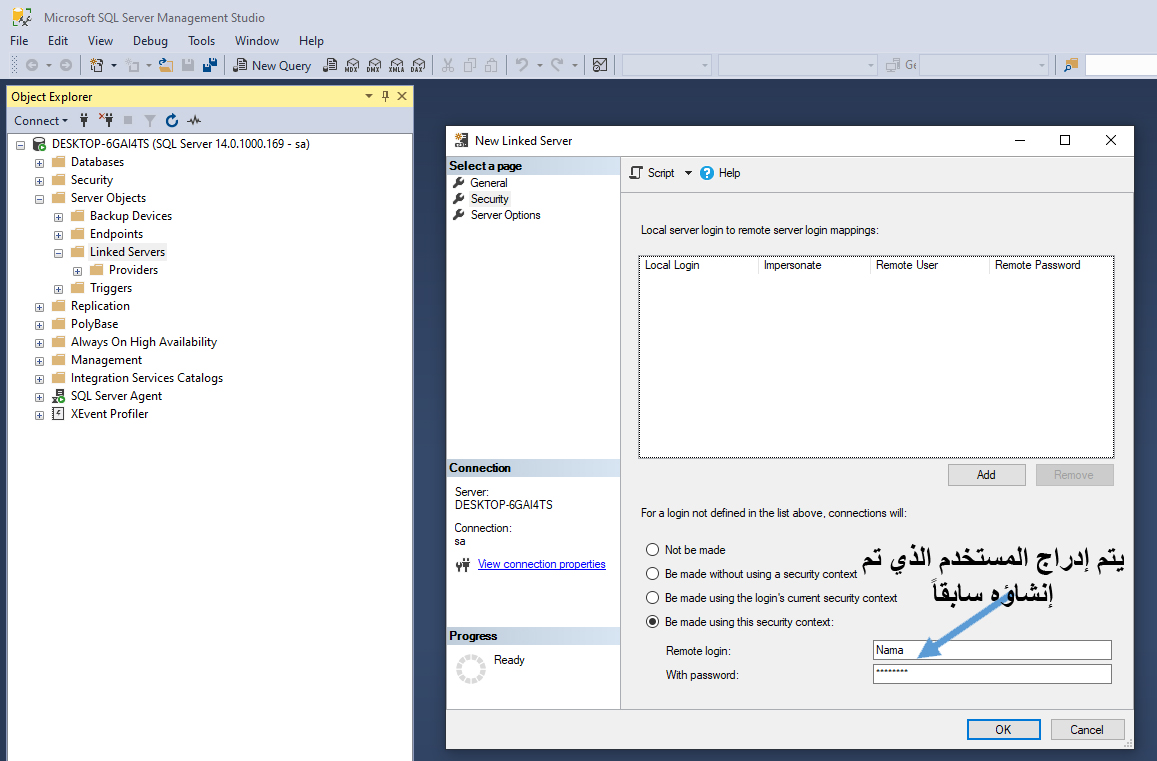Image resolution: width=1157 pixels, height=761 pixels.
Task: Open the Help menu in the menu bar
Action: pos(311,41)
